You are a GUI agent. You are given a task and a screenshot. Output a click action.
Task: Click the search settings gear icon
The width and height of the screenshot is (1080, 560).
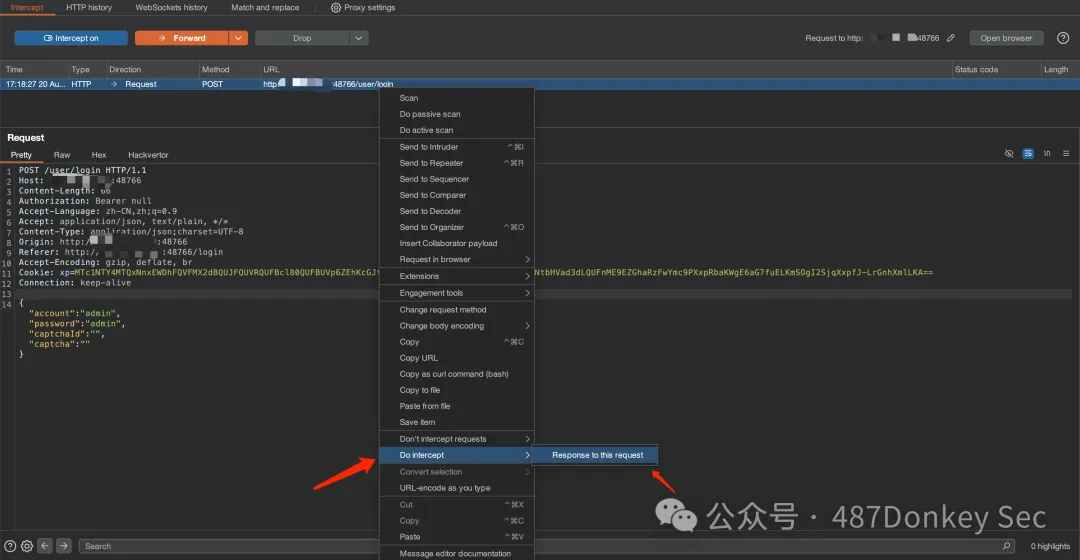click(x=27, y=546)
